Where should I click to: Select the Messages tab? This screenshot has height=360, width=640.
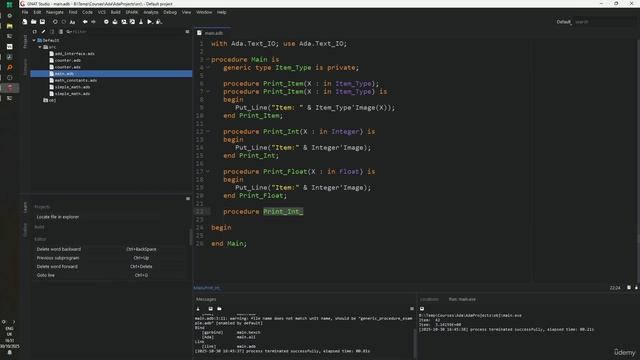(x=206, y=299)
